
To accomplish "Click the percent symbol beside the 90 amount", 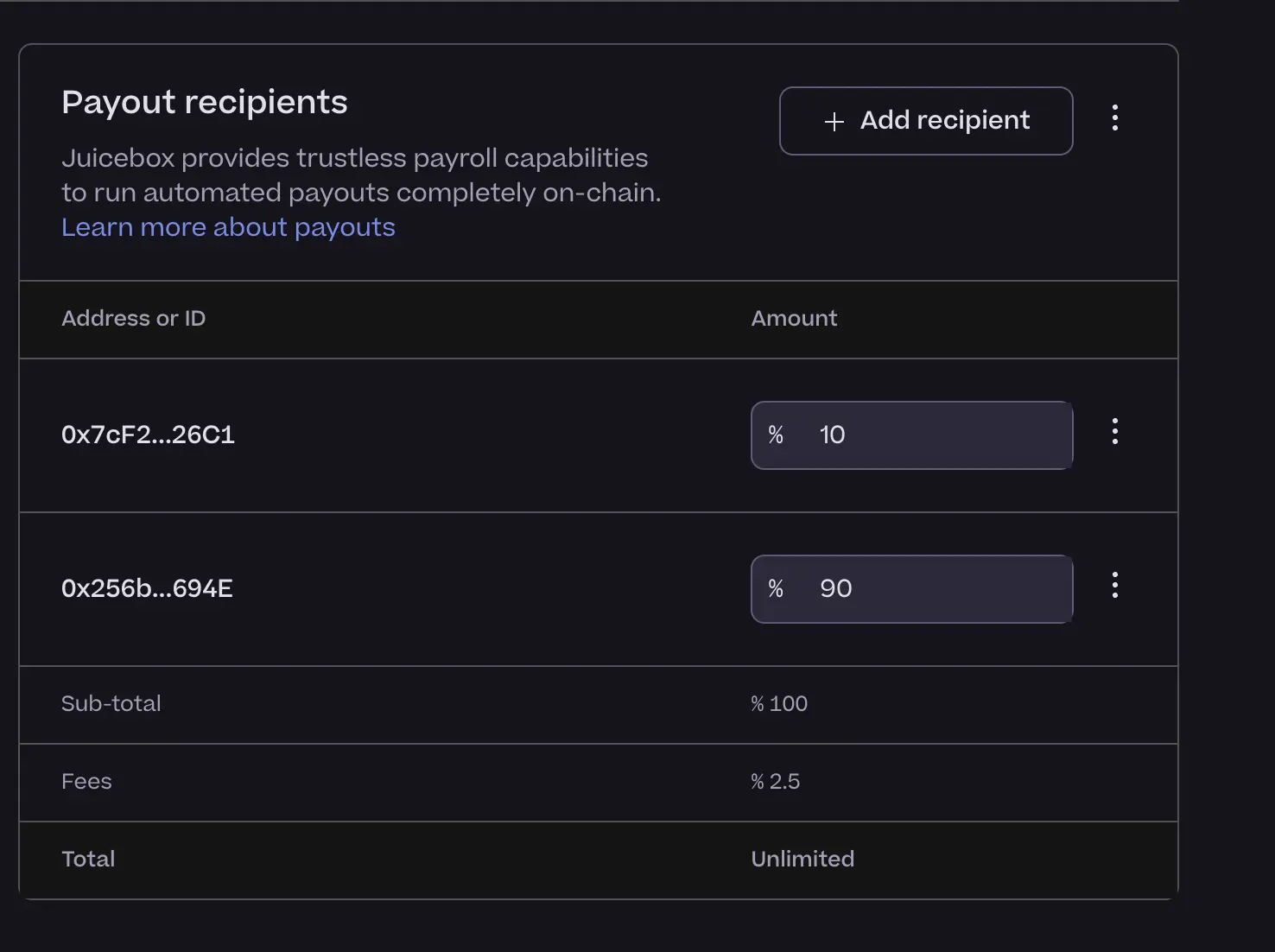I will [x=775, y=588].
